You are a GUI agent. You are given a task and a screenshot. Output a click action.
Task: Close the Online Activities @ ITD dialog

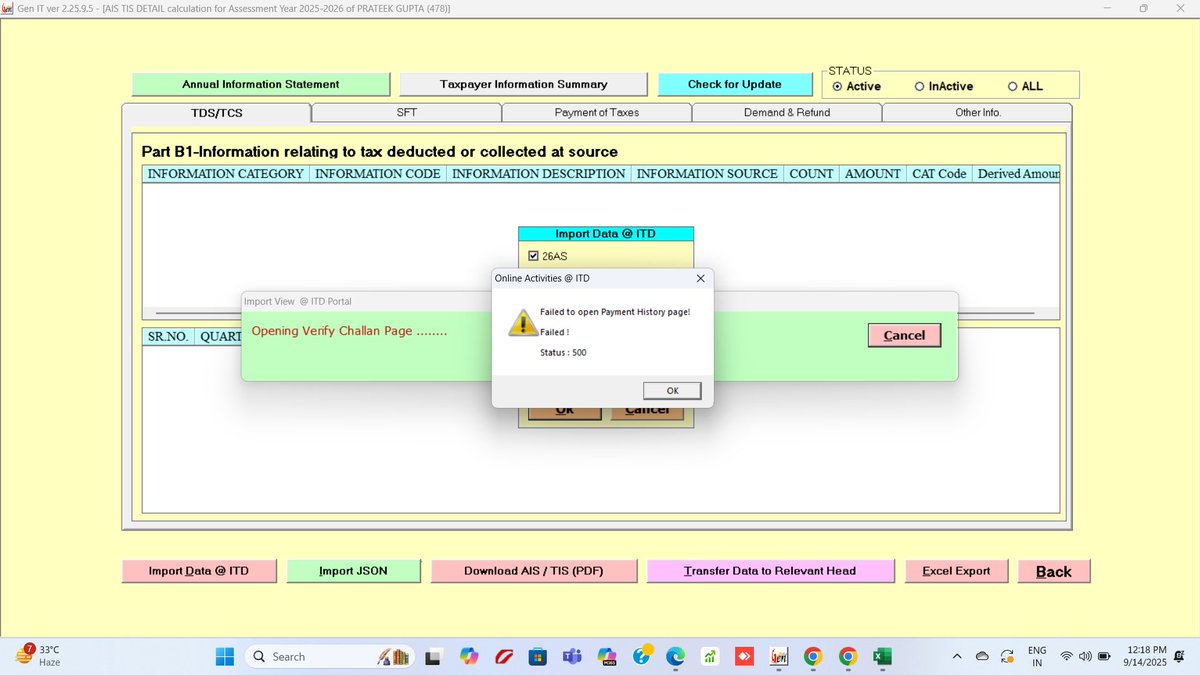pyautogui.click(x=700, y=278)
